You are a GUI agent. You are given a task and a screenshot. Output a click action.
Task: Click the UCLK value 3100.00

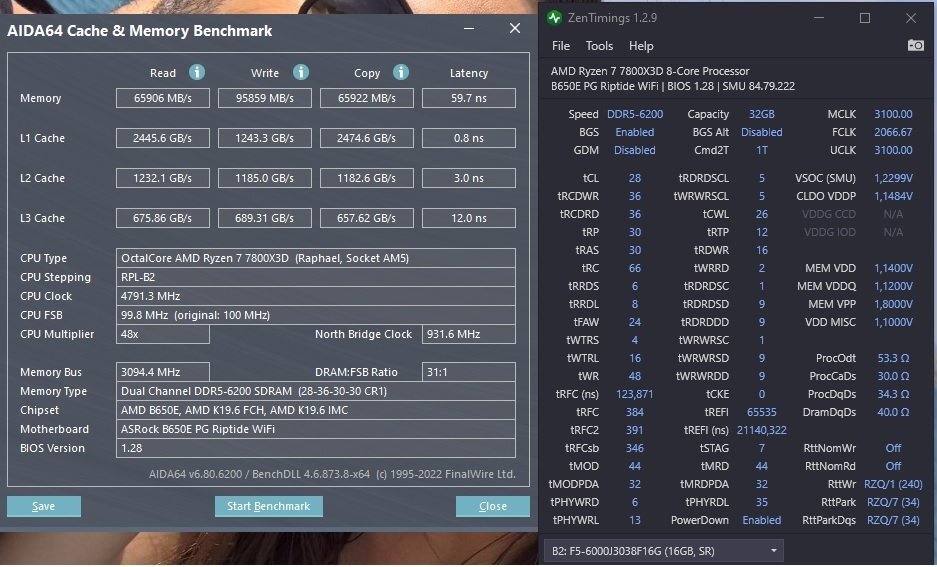tap(893, 150)
